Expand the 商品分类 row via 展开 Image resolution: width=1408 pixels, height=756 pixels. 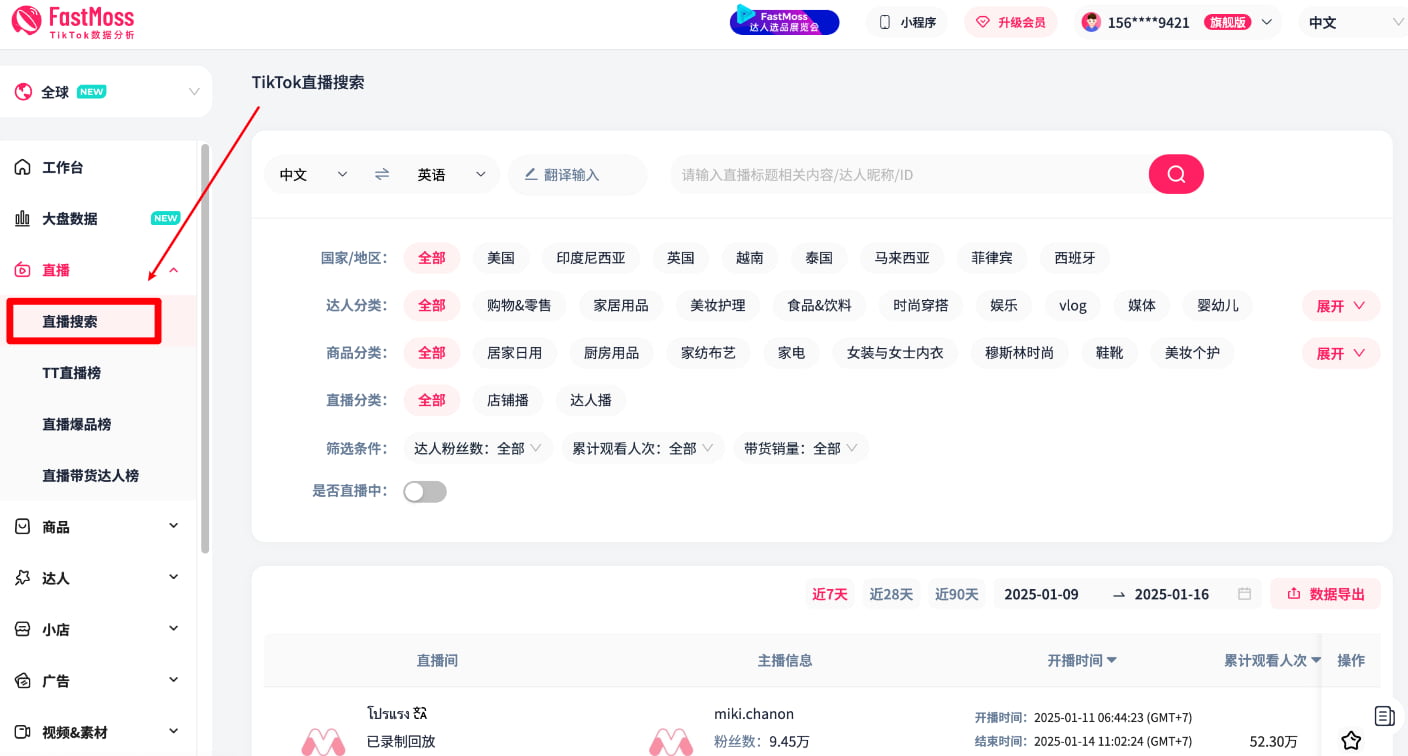(x=1341, y=352)
